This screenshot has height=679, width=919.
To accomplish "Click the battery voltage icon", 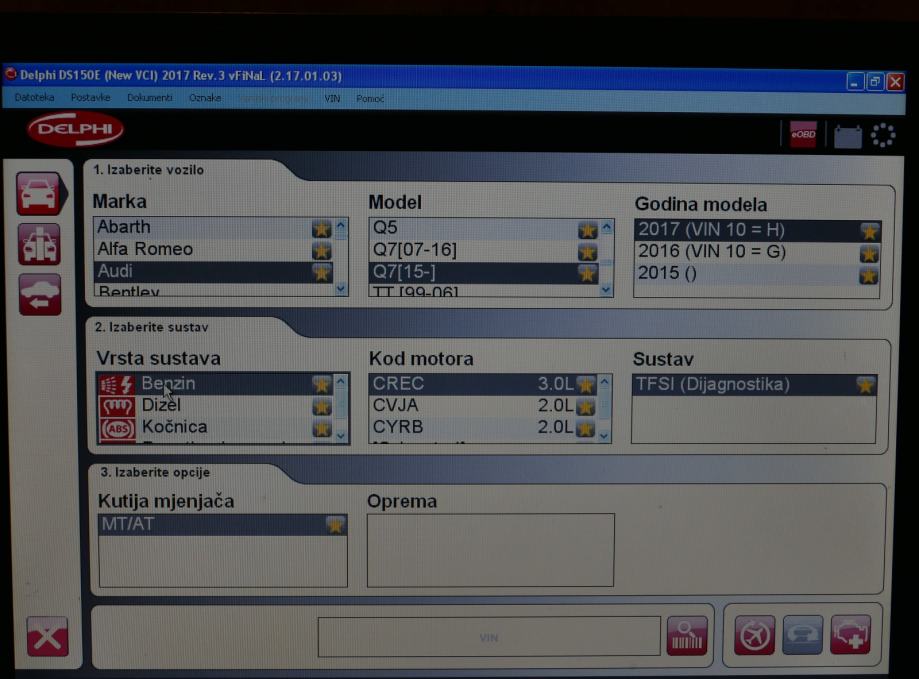I will point(847,137).
